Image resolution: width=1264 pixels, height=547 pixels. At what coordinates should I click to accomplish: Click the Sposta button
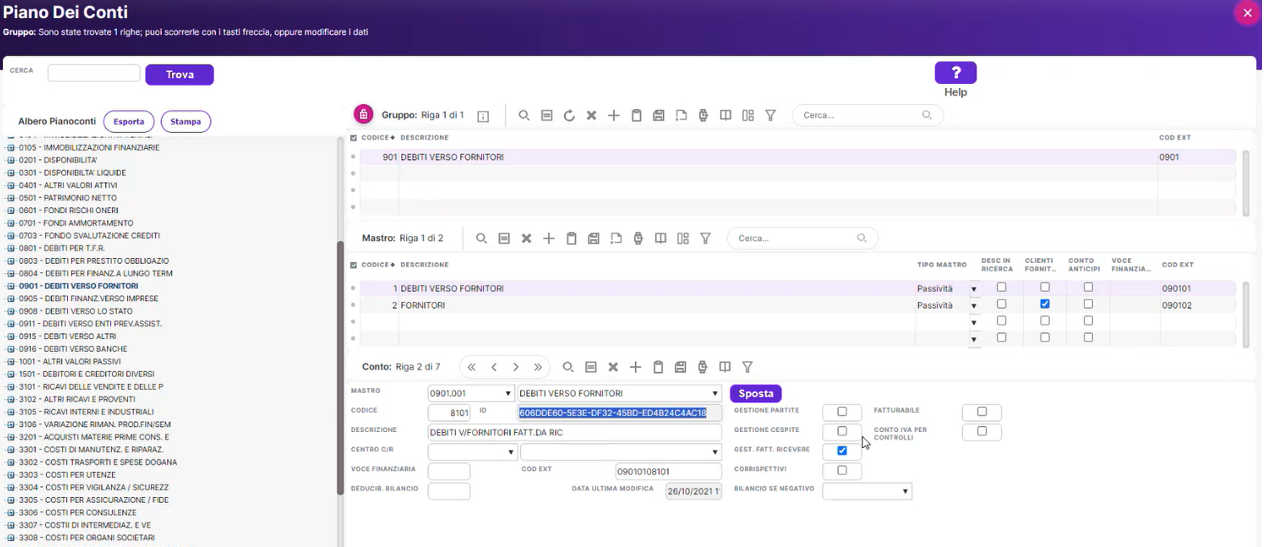(755, 394)
